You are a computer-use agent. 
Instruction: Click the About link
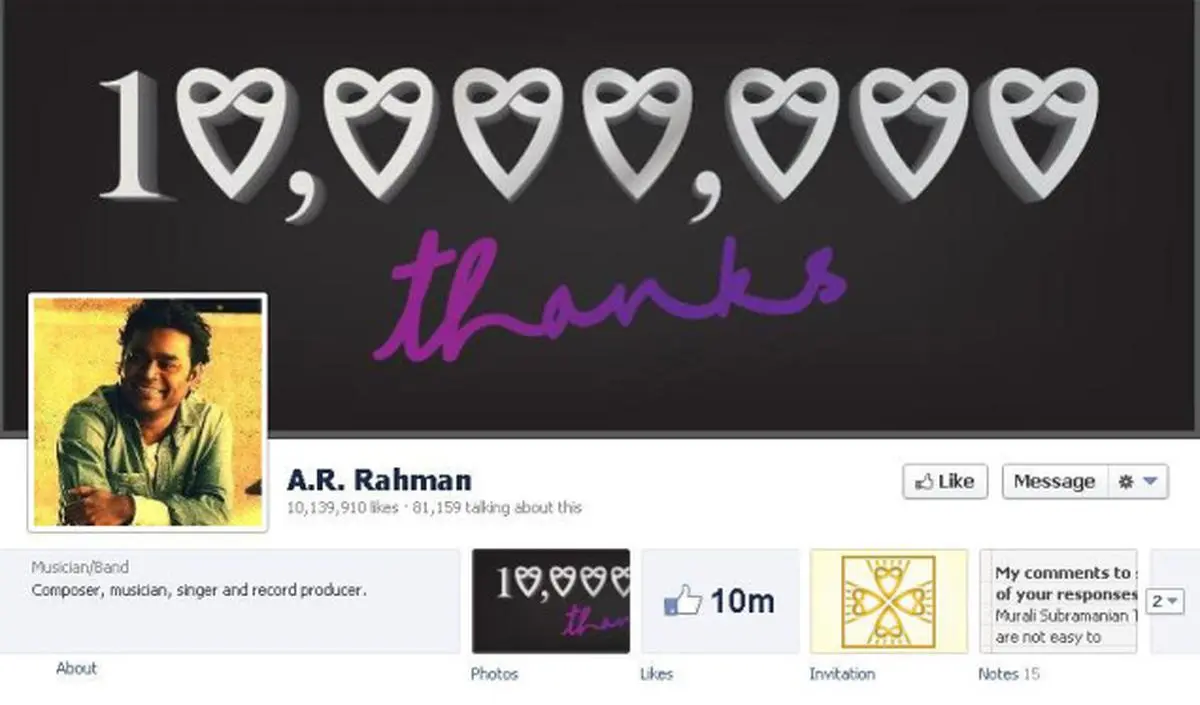(x=76, y=668)
